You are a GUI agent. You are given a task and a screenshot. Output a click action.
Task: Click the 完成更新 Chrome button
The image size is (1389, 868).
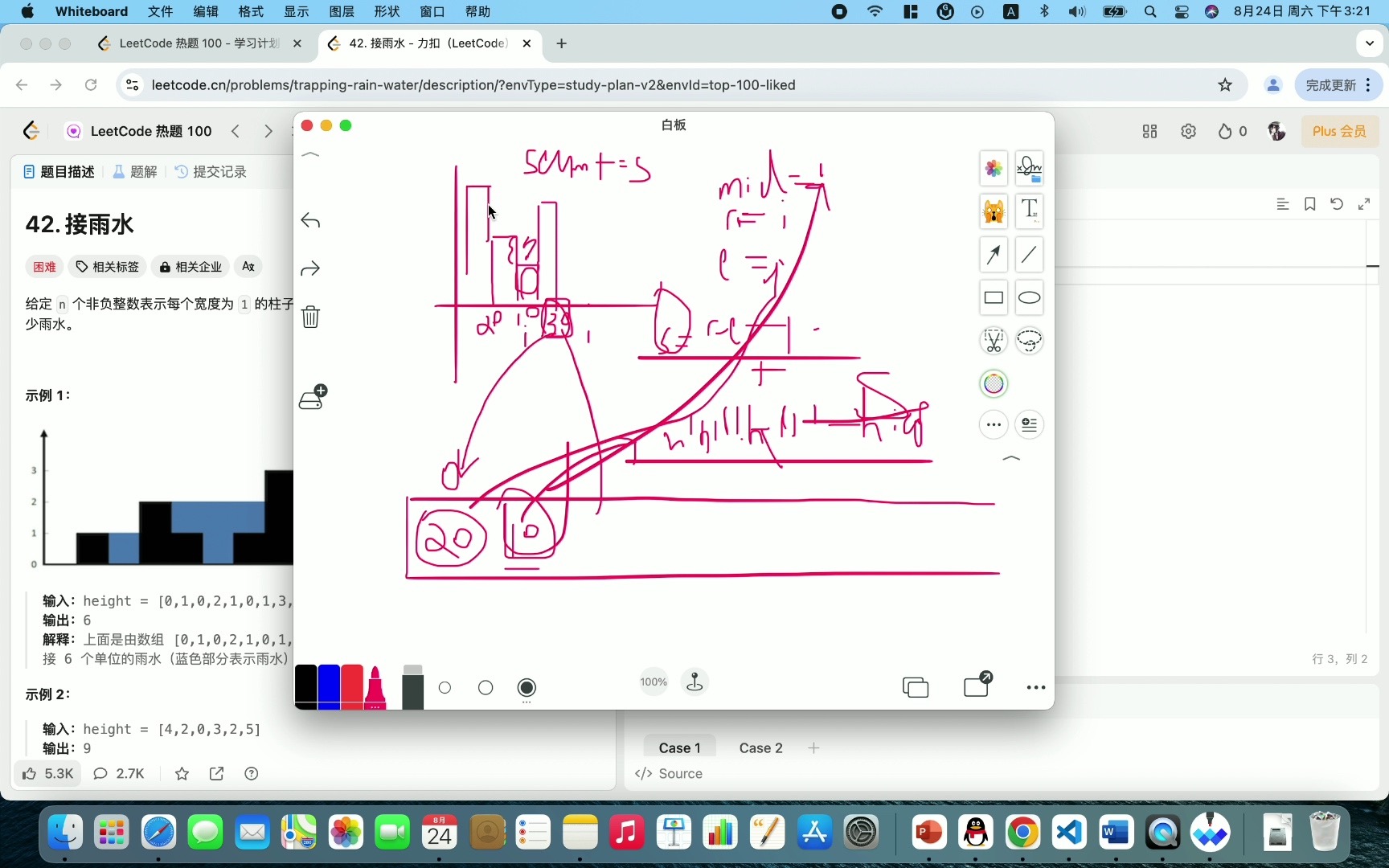(1338, 85)
